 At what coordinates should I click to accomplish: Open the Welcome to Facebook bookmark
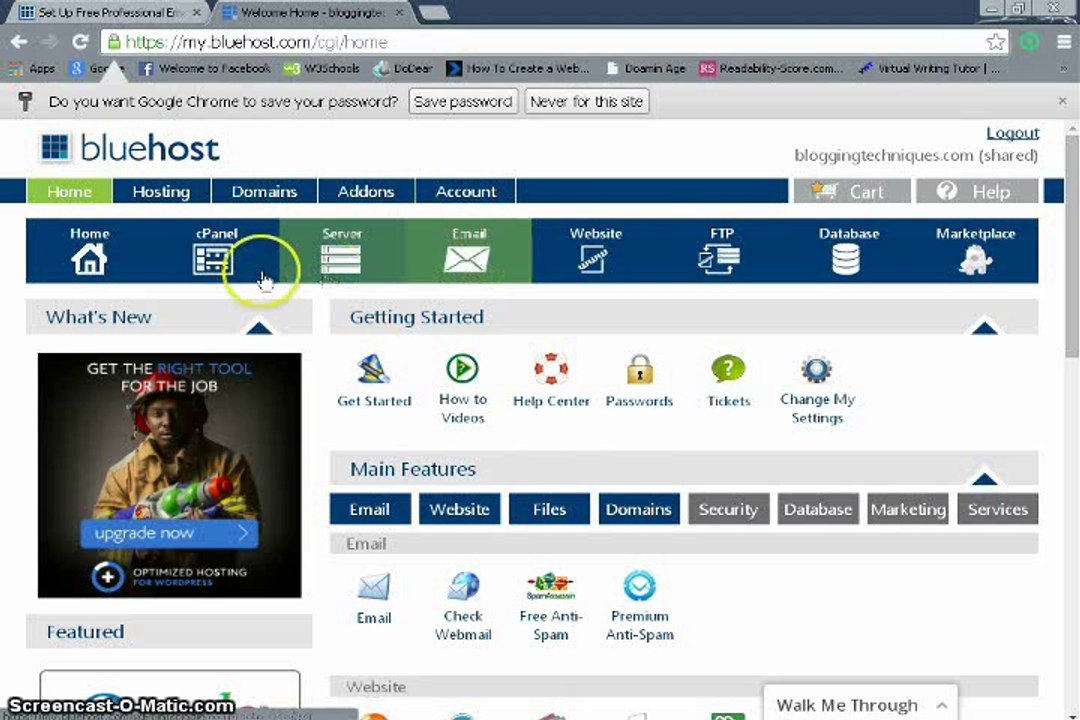pyautogui.click(x=205, y=68)
